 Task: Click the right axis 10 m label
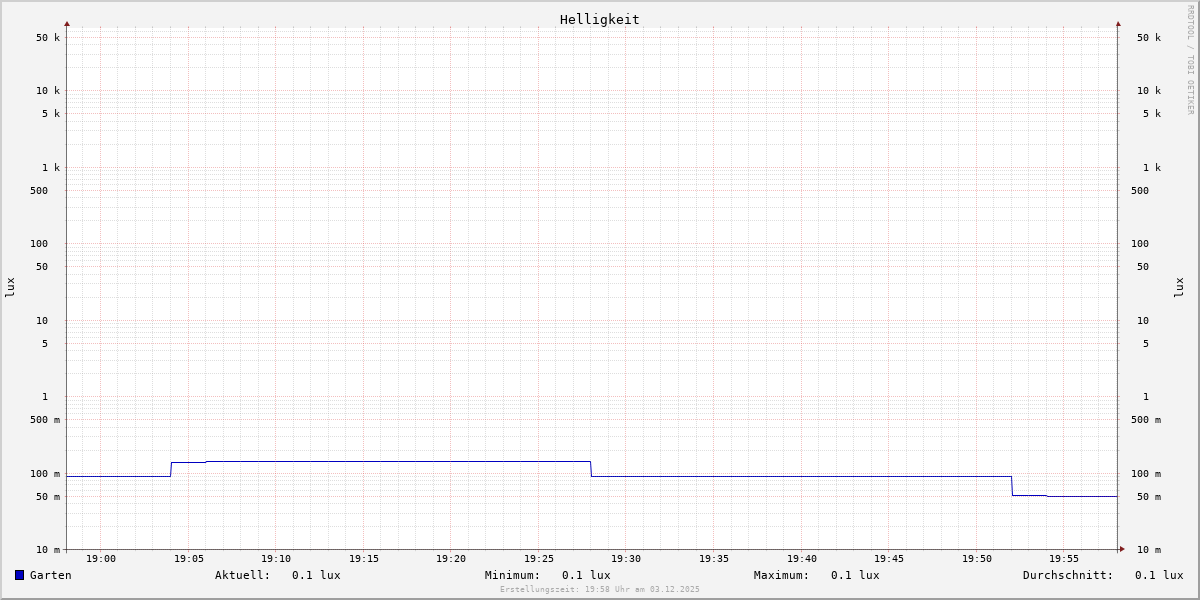(x=1149, y=550)
